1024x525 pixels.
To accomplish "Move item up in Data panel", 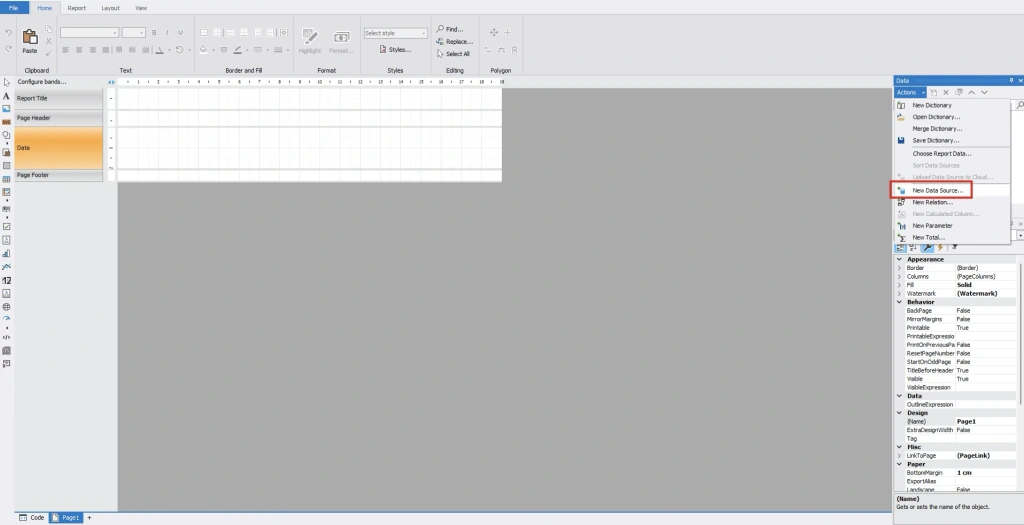I will pyautogui.click(x=971, y=93).
